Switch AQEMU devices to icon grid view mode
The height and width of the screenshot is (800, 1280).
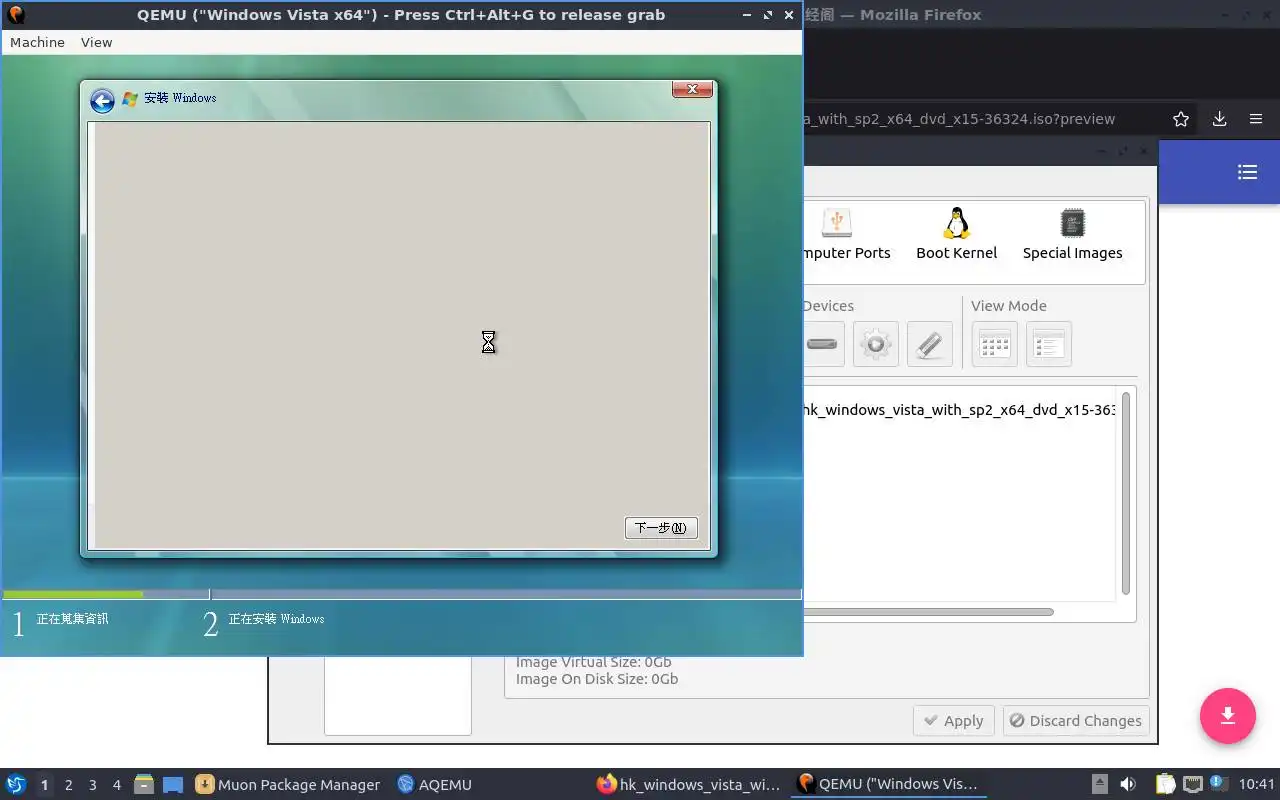point(994,344)
